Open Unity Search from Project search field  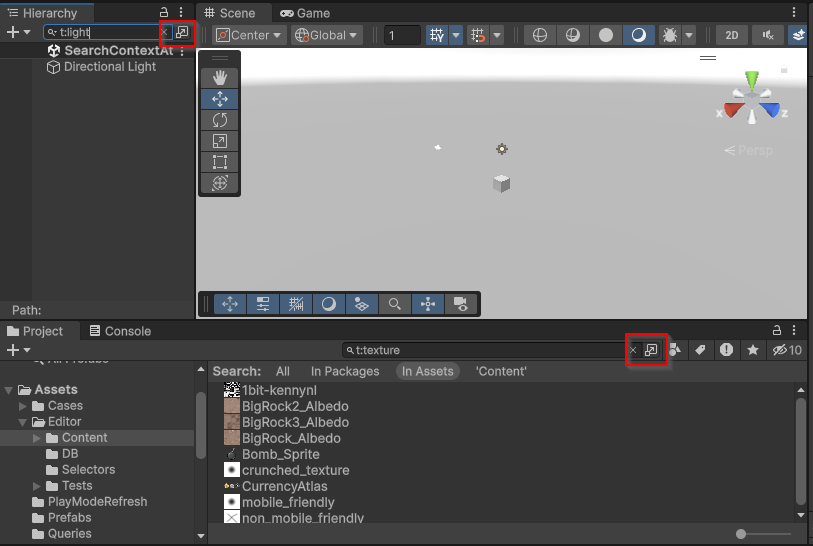point(651,350)
